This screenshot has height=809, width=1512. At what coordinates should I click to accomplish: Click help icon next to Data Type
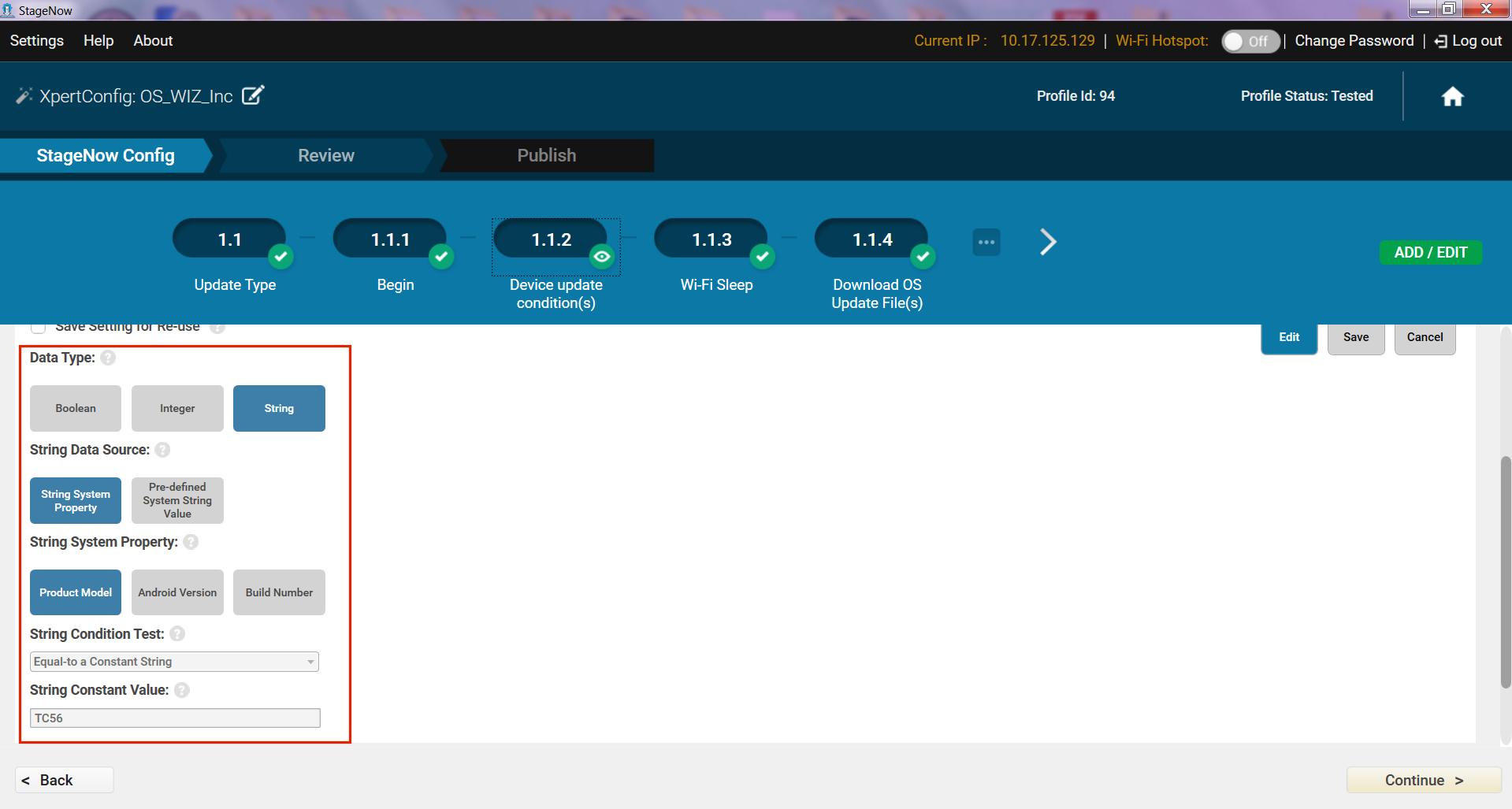click(x=109, y=358)
